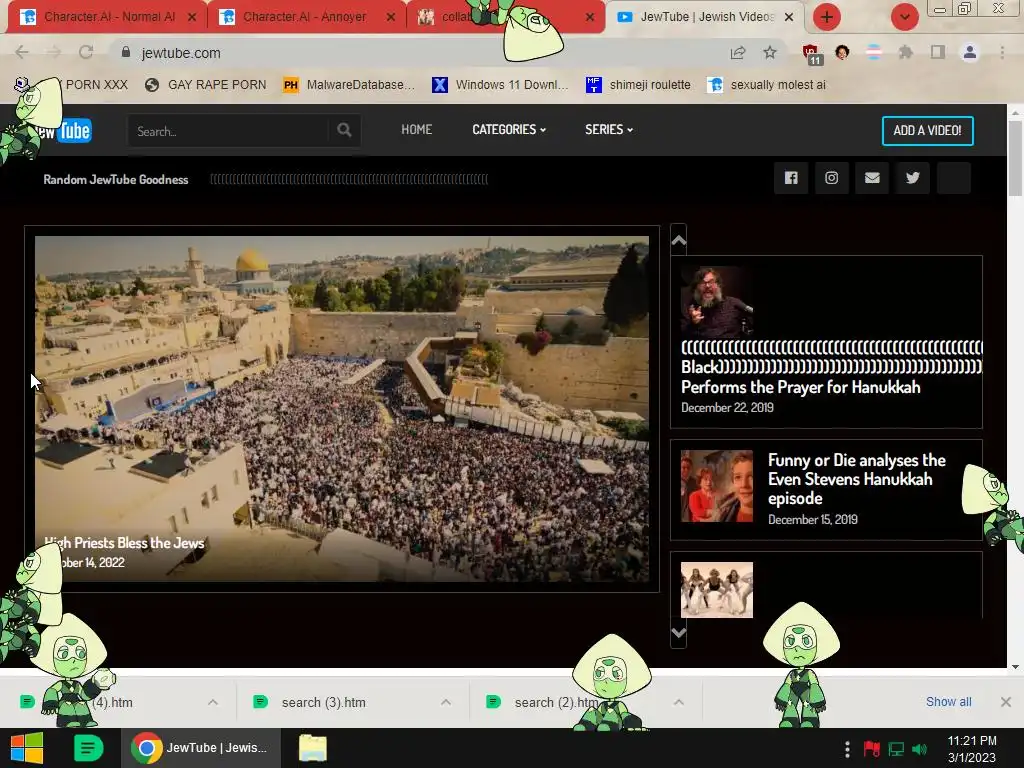Click the site search magnifier icon
The width and height of the screenshot is (1024, 768).
pyautogui.click(x=344, y=130)
